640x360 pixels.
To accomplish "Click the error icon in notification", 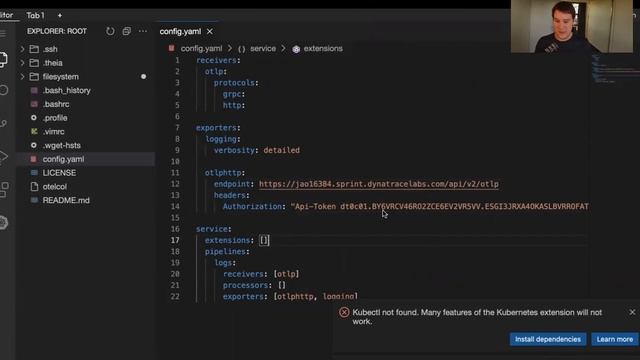I will pos(344,312).
